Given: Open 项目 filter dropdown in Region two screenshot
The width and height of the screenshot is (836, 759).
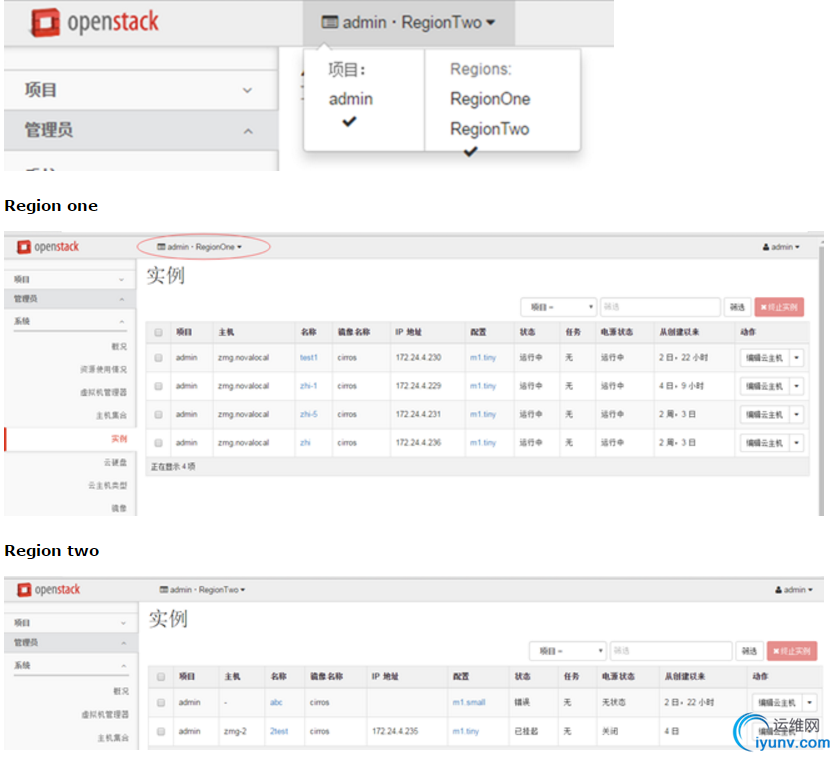Looking at the screenshot, I should click(x=568, y=651).
